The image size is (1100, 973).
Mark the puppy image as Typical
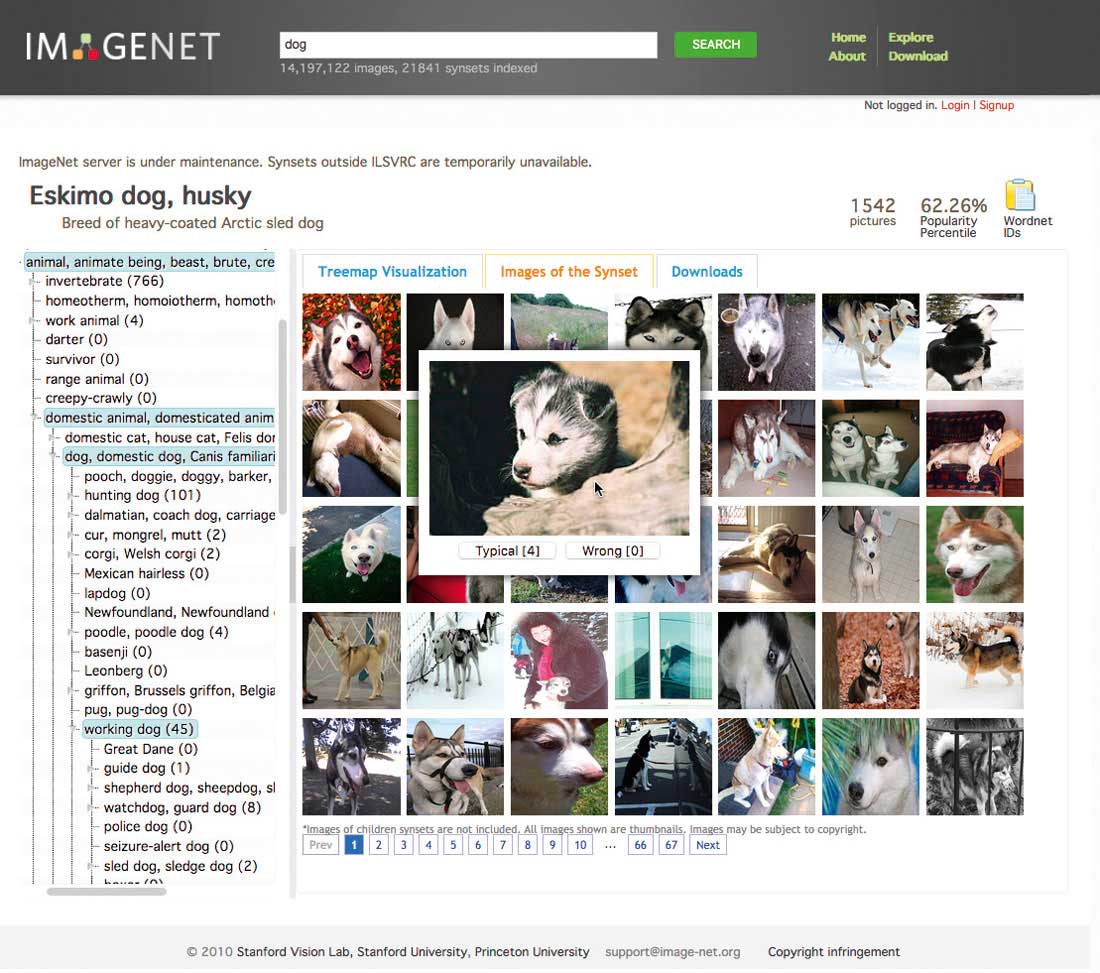(507, 551)
